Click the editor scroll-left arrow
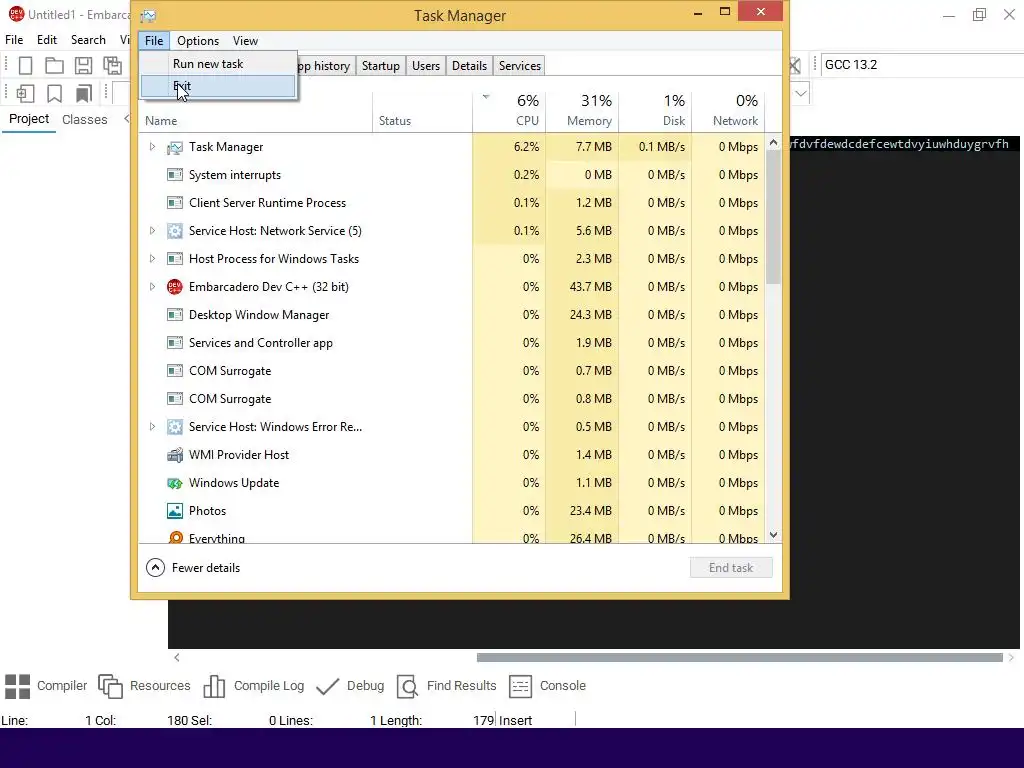The height and width of the screenshot is (768, 1024). pyautogui.click(x=177, y=658)
